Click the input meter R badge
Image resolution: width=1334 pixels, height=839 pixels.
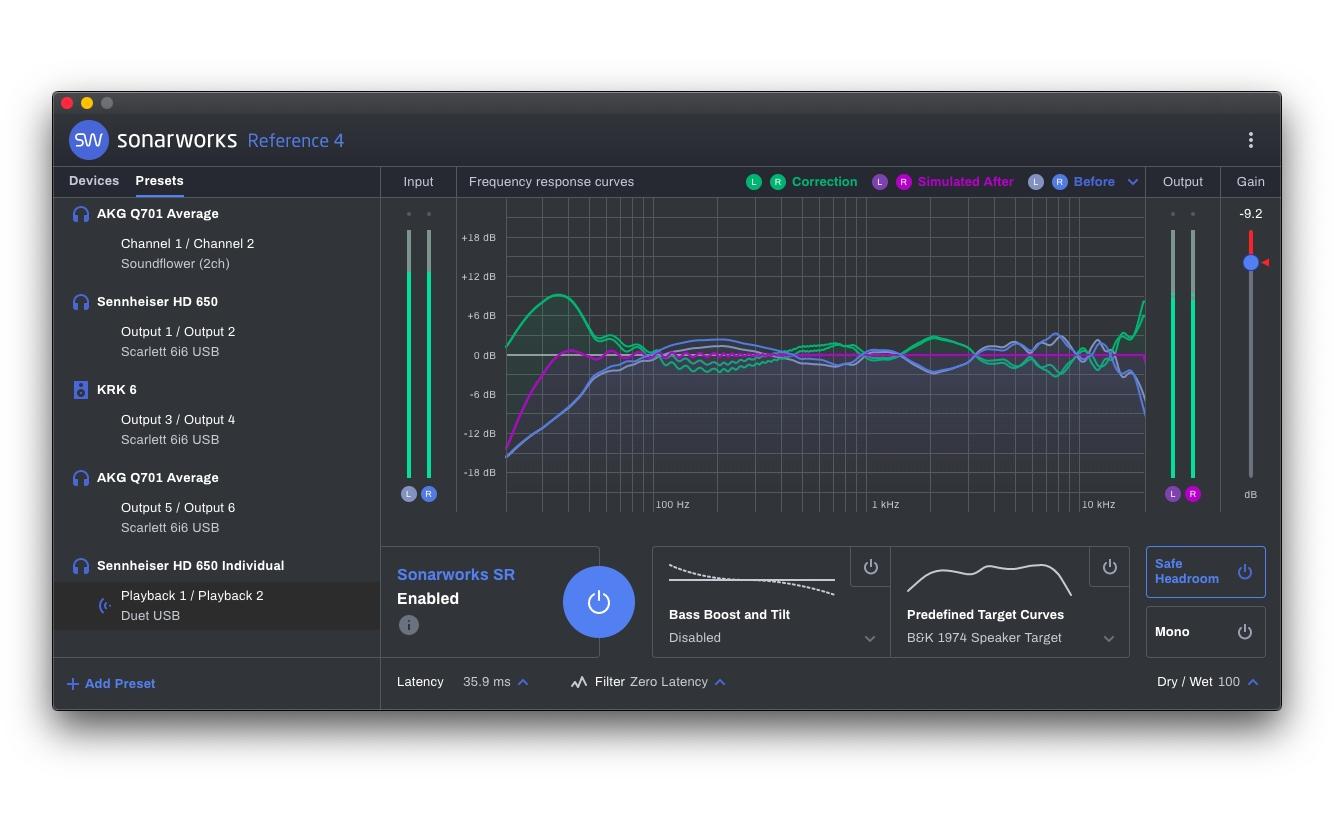click(x=429, y=494)
